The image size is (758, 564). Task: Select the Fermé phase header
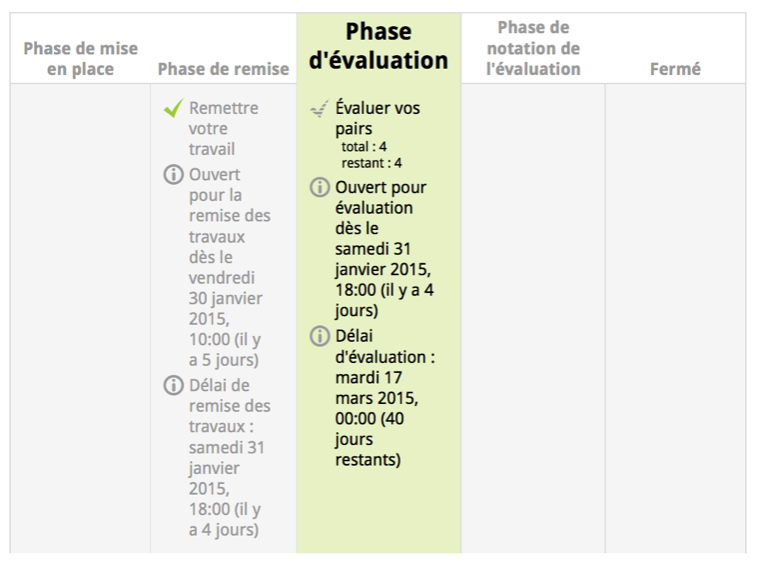(675, 69)
